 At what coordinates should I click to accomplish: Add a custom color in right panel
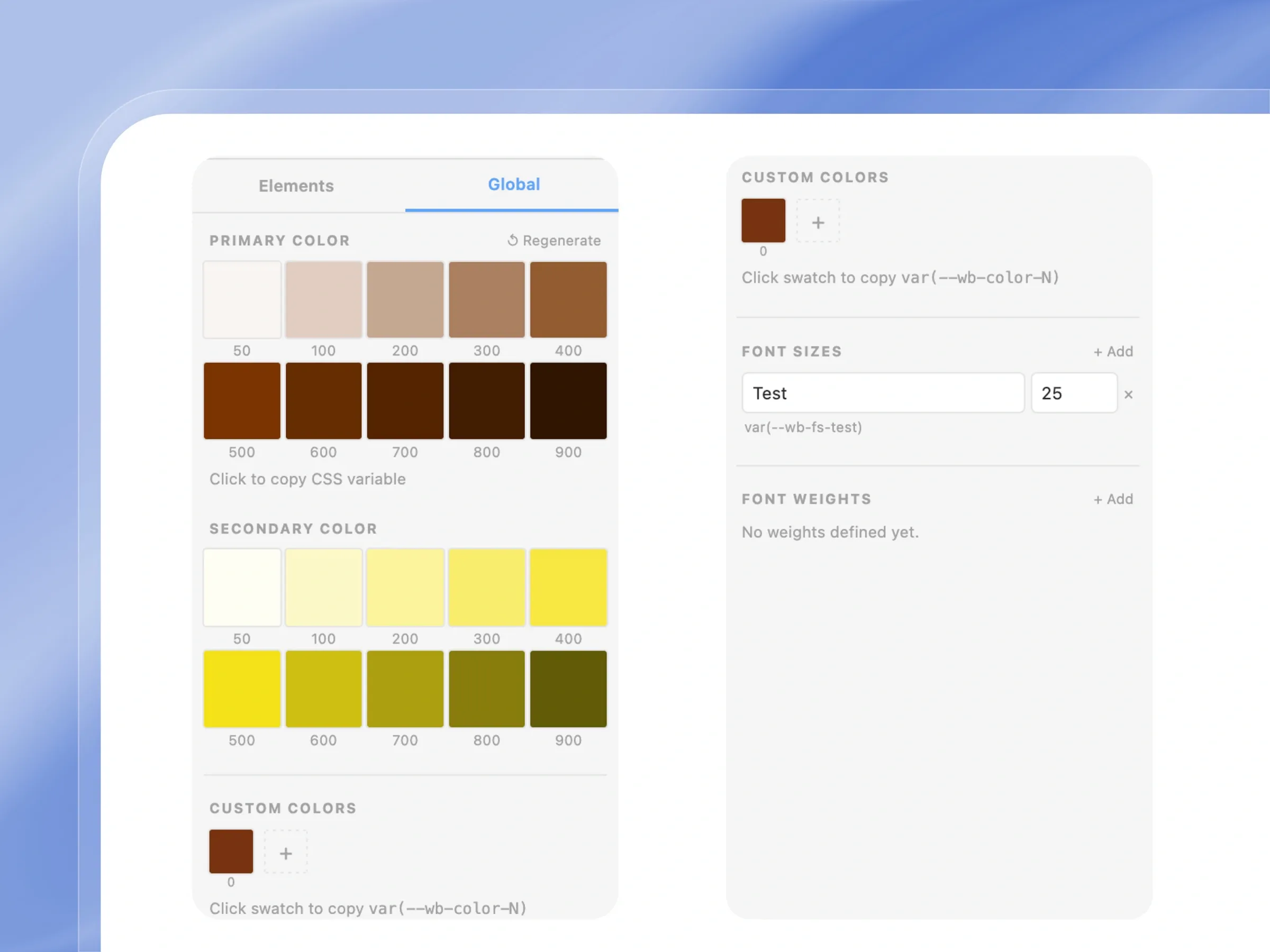pos(818,222)
